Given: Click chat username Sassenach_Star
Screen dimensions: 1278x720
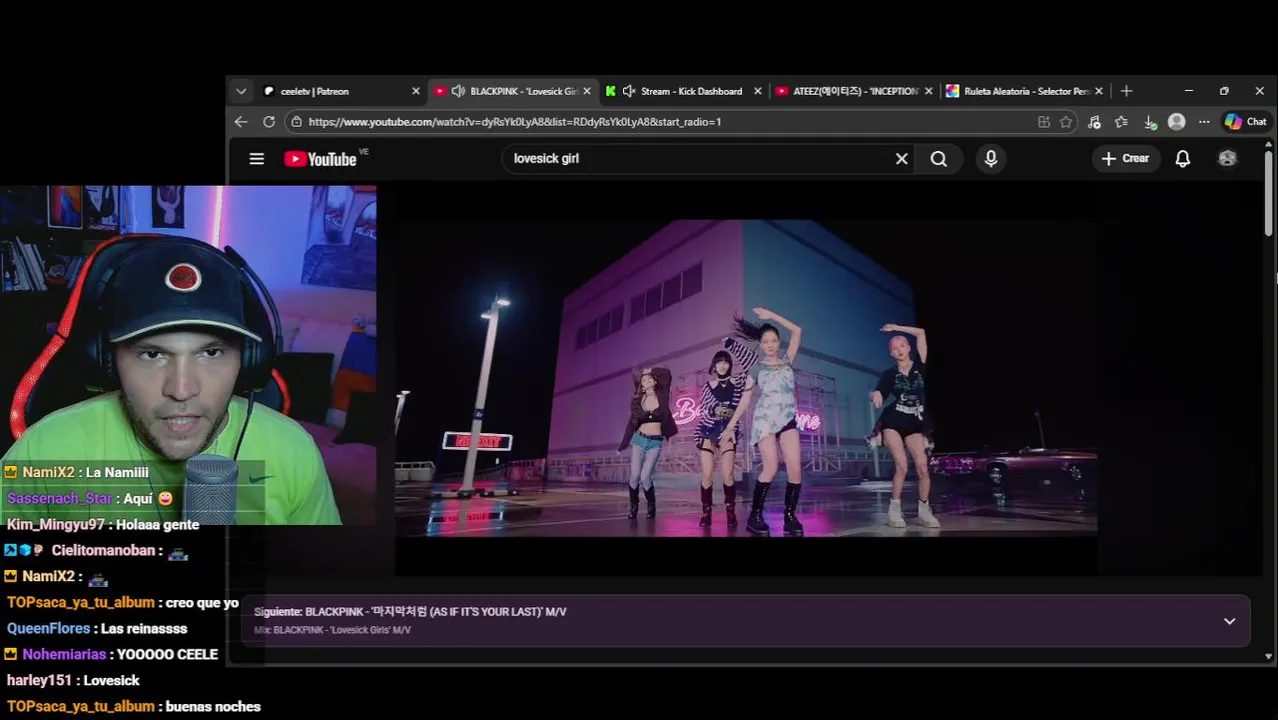Looking at the screenshot, I should coord(60,498).
